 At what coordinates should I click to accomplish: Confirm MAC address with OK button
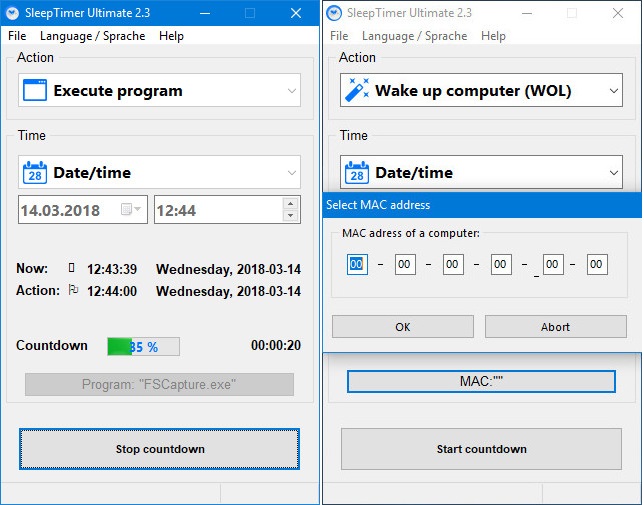(x=403, y=327)
